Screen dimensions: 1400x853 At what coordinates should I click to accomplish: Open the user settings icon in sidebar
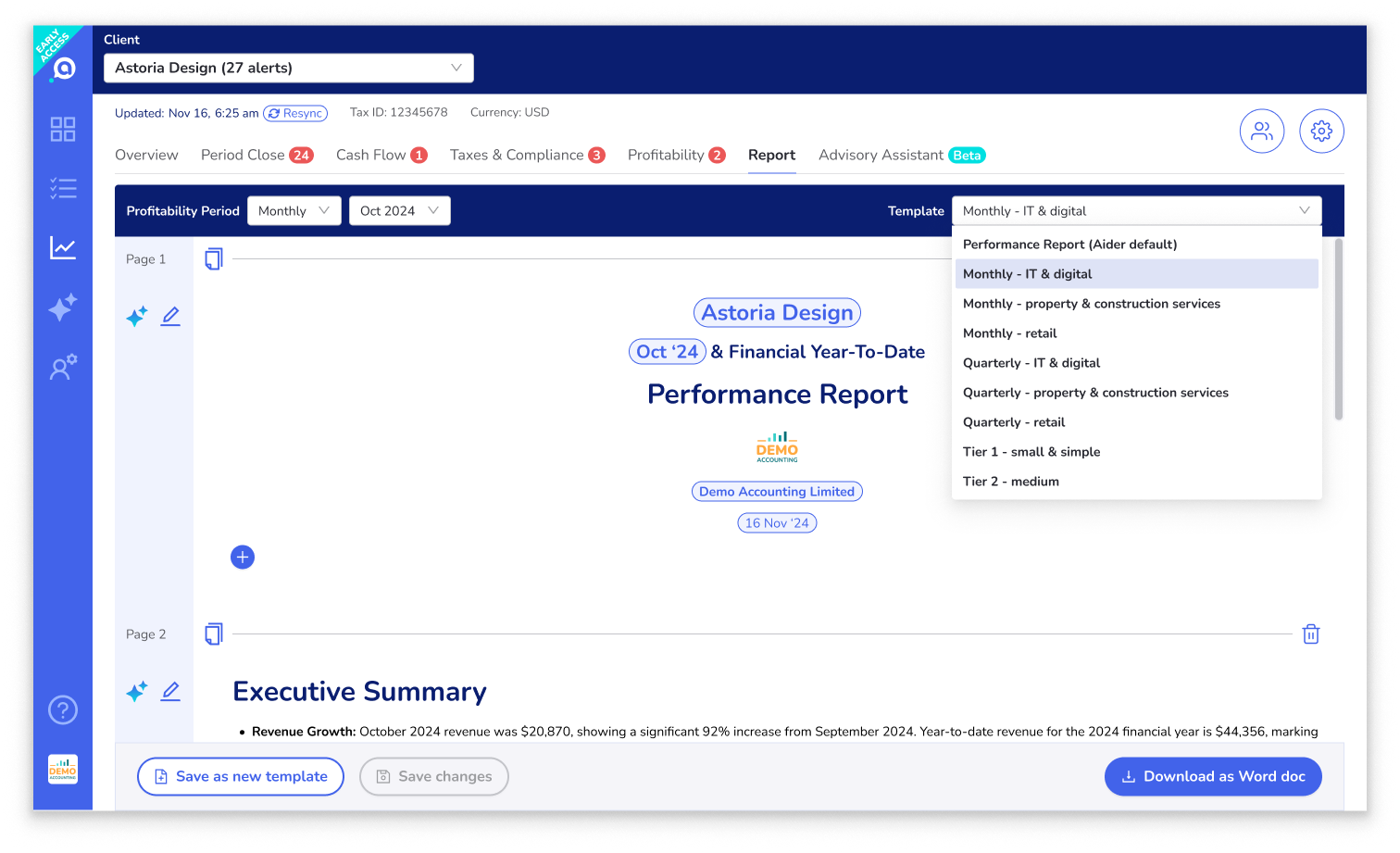63,367
